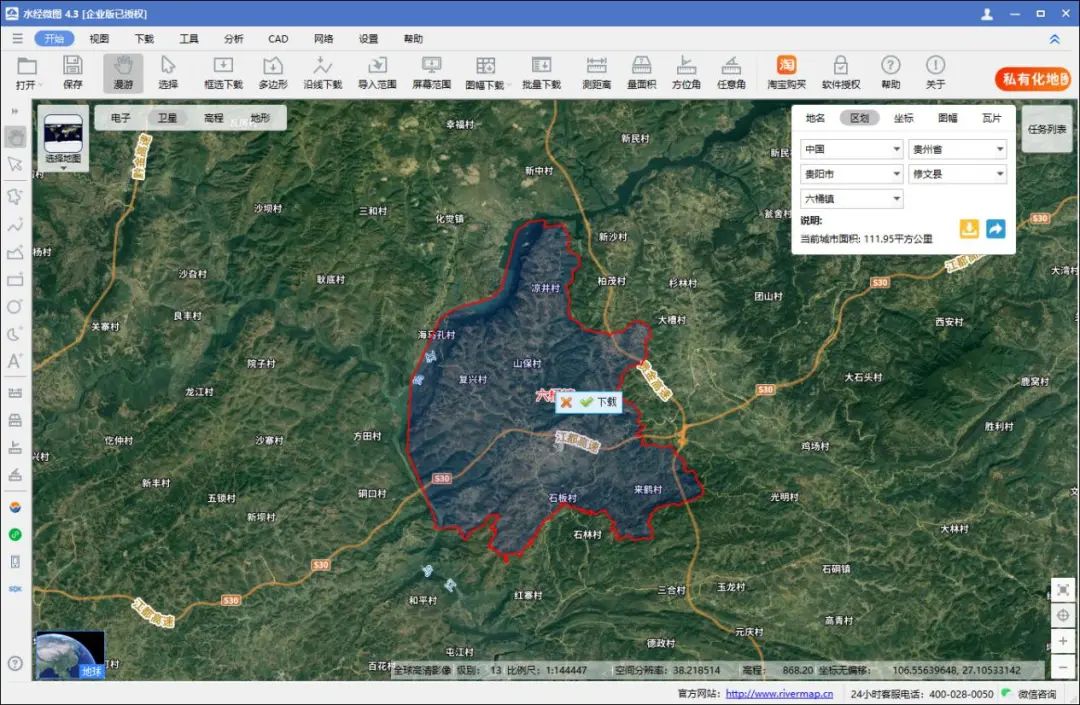The width and height of the screenshot is (1080, 705).
Task: Open the 工具 menu in ribbon
Action: tap(189, 39)
